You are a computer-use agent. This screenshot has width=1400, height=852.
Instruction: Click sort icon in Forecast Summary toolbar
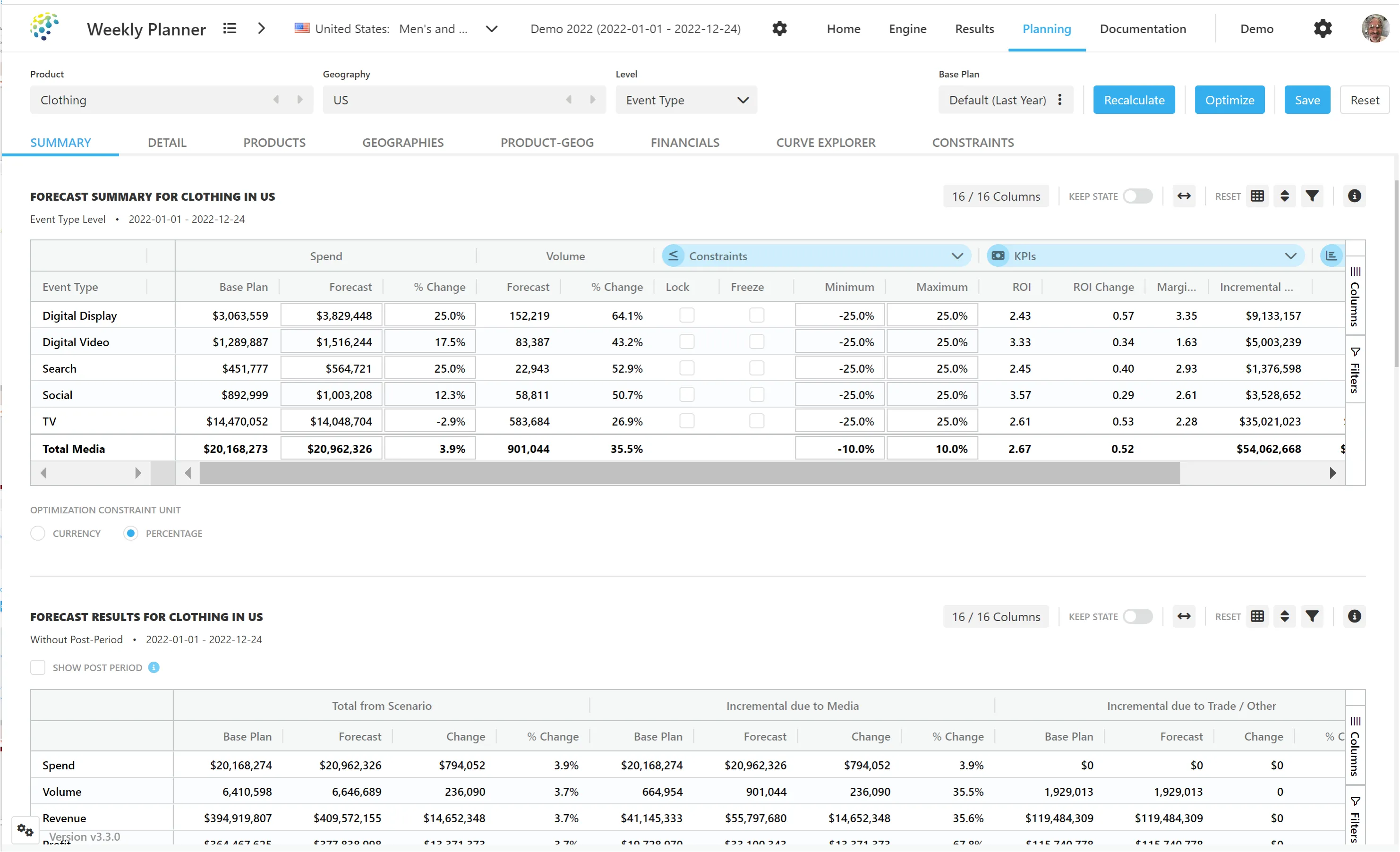click(1285, 196)
